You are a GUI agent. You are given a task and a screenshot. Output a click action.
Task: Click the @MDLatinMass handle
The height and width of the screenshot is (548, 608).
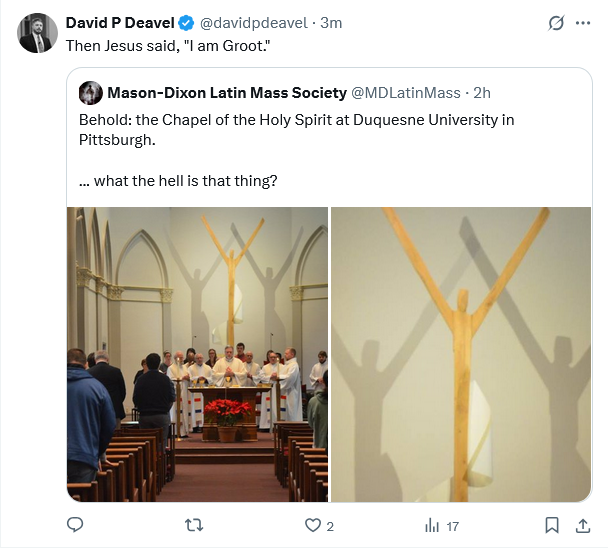[x=405, y=93]
